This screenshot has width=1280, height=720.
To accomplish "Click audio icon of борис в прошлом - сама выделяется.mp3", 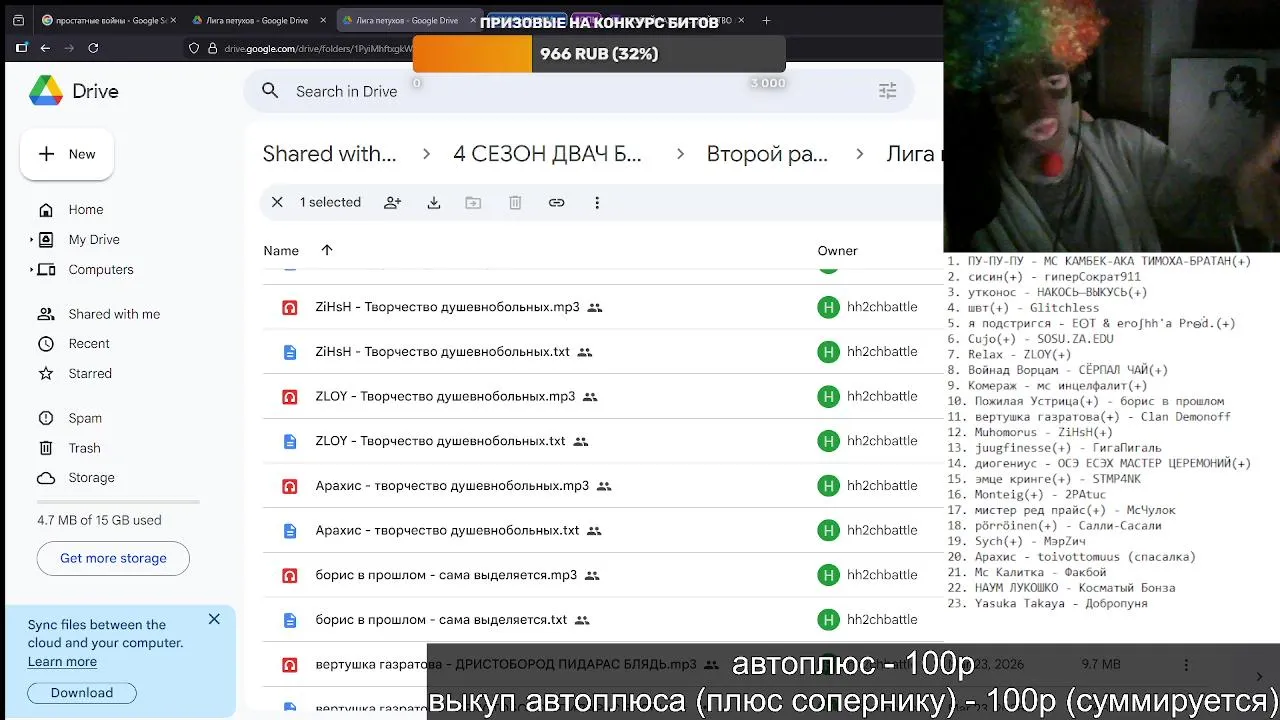I will click(290, 575).
